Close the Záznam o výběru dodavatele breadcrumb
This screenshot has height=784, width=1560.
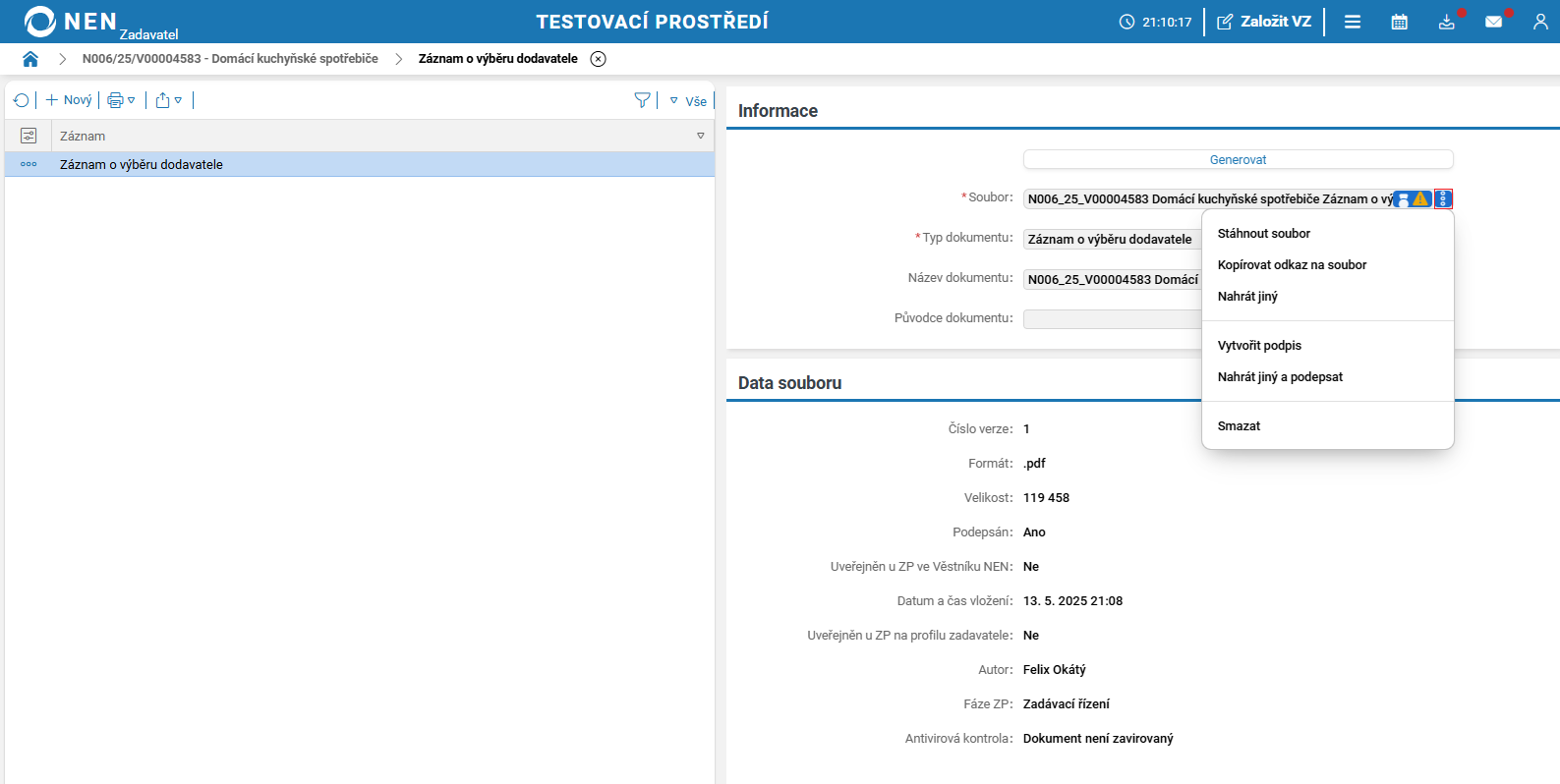pyautogui.click(x=598, y=59)
